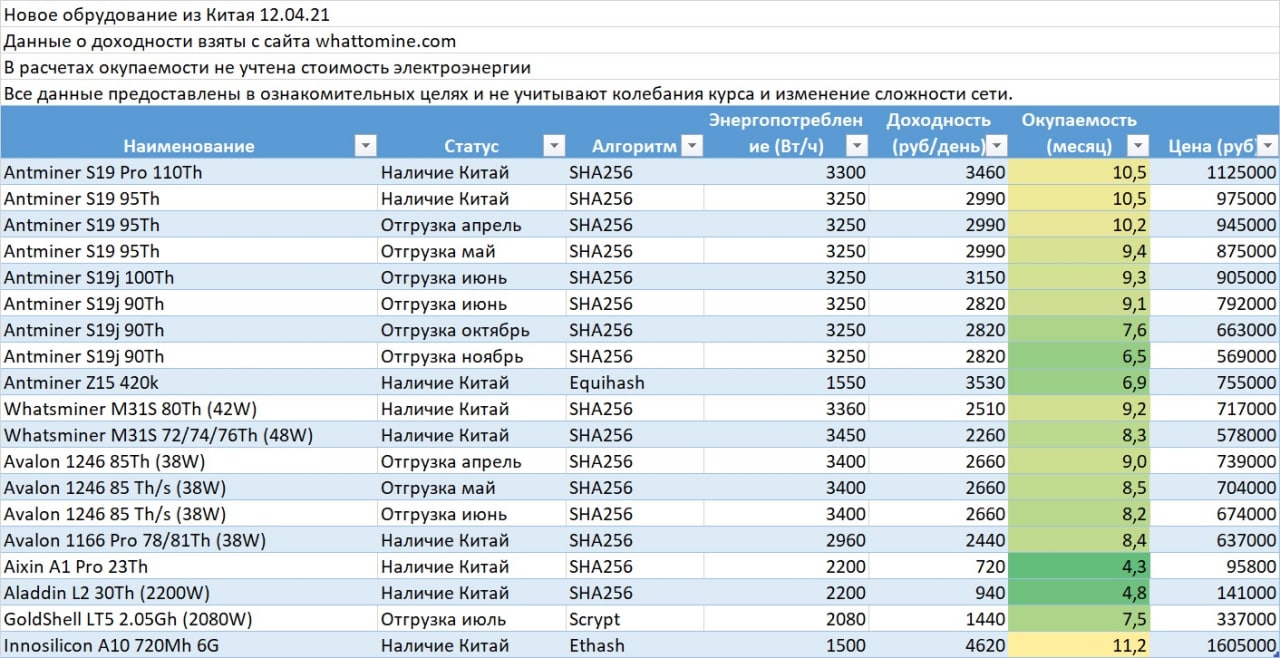Select payback cell with value 11,2
Viewport: 1280px width, 658px height.
1079,645
